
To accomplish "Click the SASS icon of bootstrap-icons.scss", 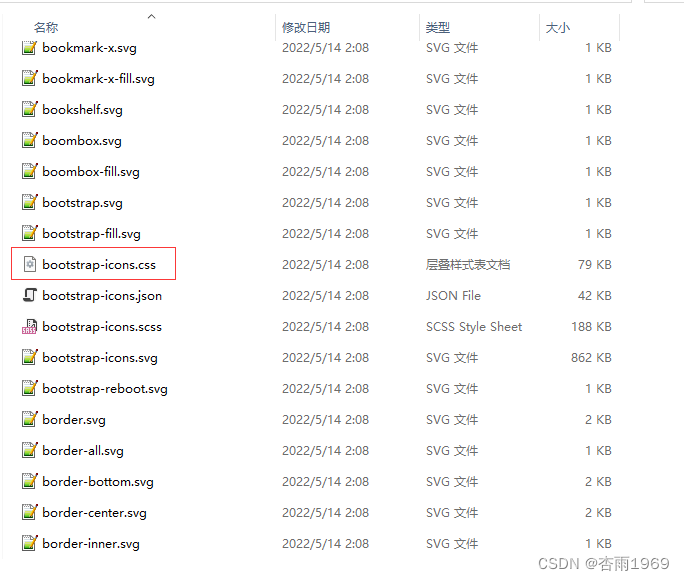I will point(30,327).
